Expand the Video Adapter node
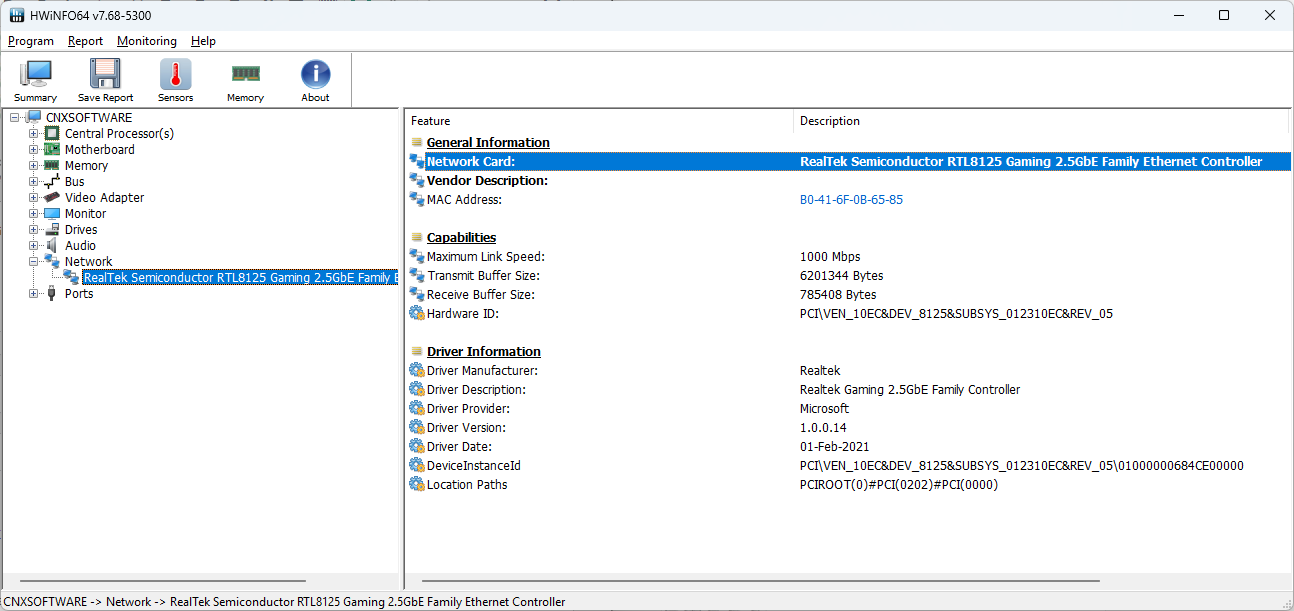 tap(34, 198)
